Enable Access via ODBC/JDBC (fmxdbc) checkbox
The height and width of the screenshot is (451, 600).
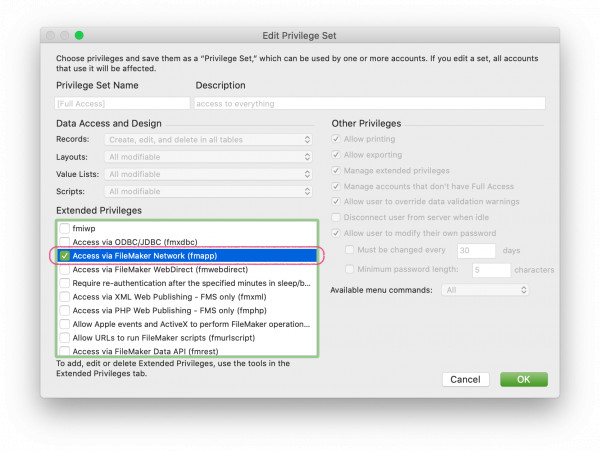(x=65, y=242)
